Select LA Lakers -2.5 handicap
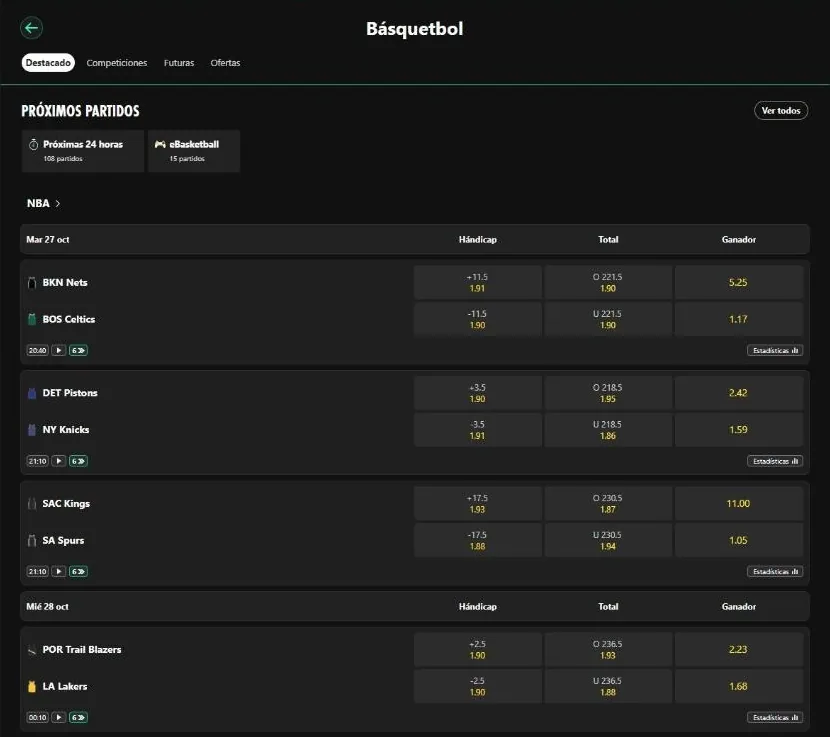The width and height of the screenshot is (830, 737). [x=477, y=686]
